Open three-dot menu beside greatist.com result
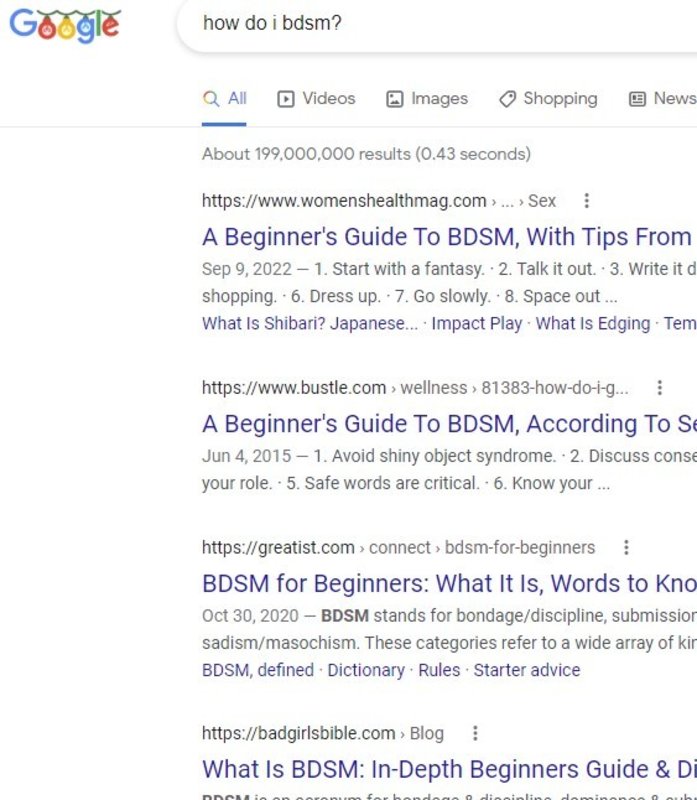Viewport: 697px width, 800px height. pos(626,548)
